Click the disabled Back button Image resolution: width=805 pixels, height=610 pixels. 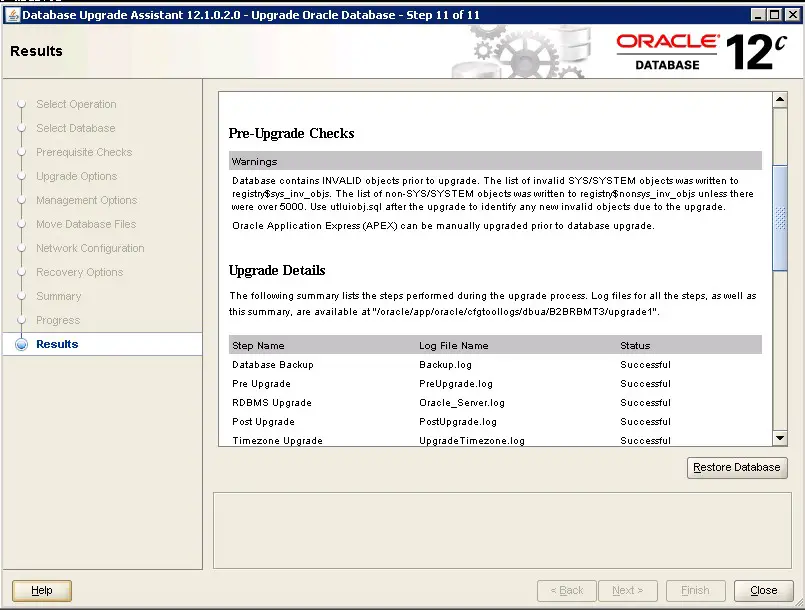[566, 590]
